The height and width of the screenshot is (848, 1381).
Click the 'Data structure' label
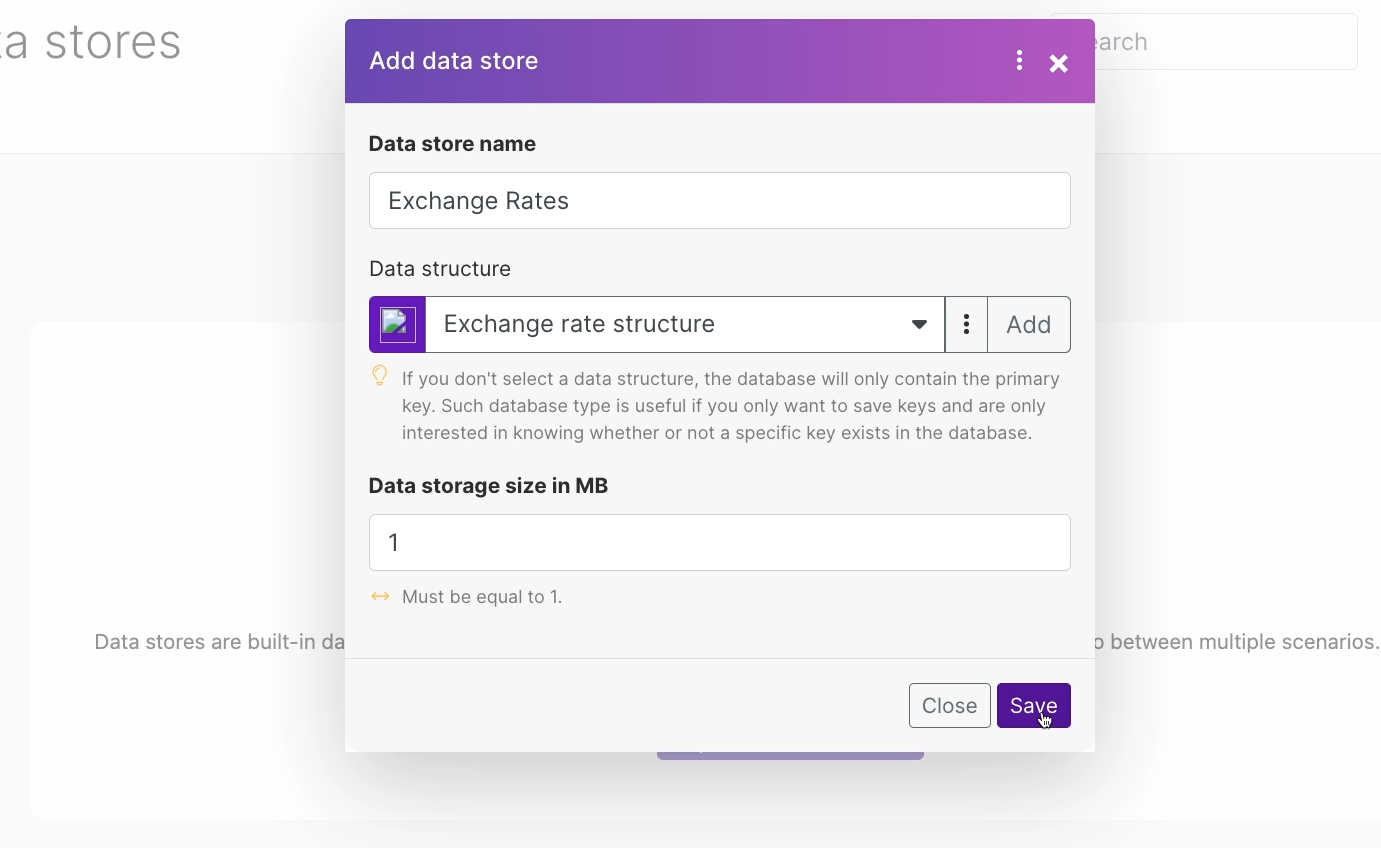pos(440,269)
